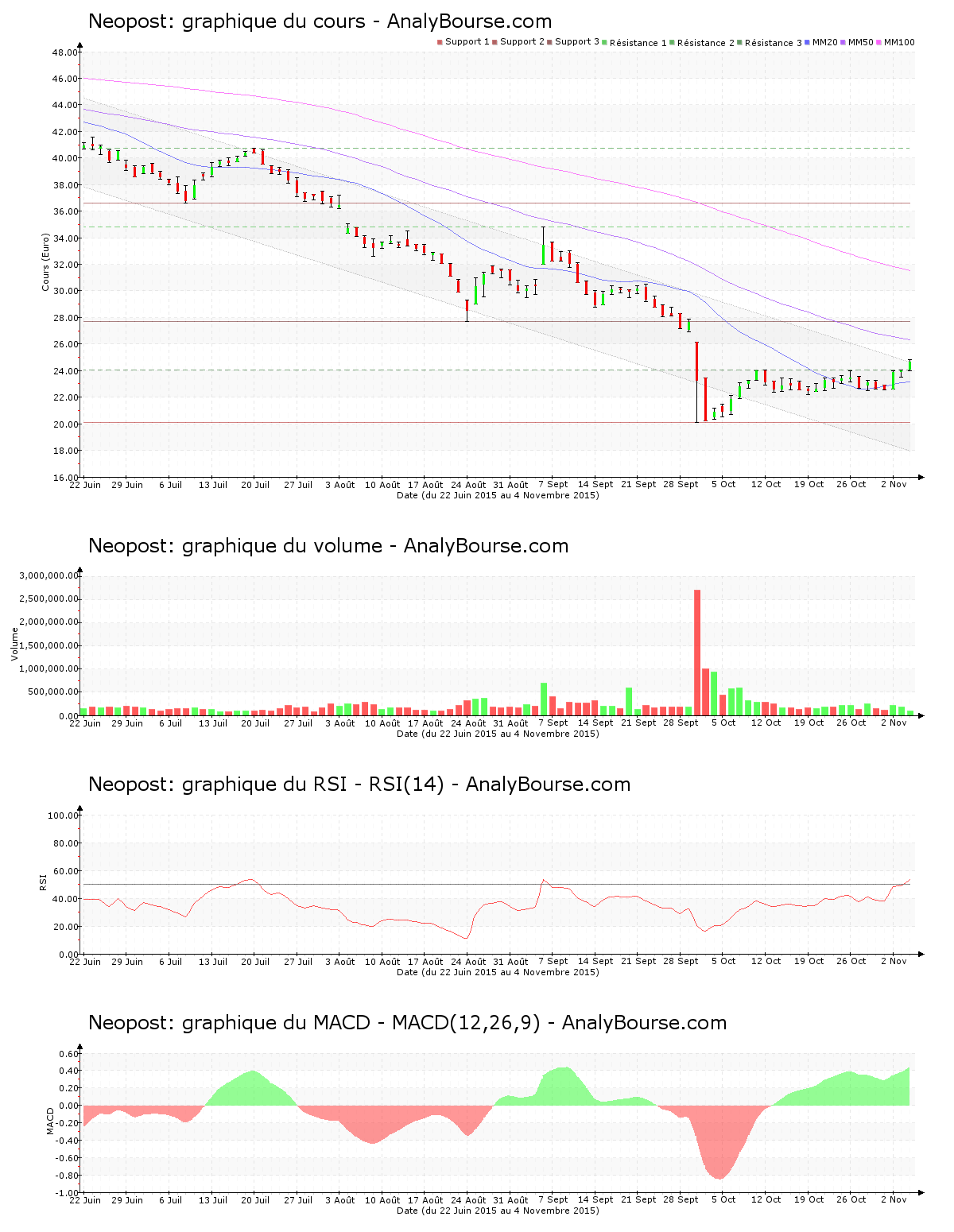Click '2 Nov' under the price chart

pos(894,484)
